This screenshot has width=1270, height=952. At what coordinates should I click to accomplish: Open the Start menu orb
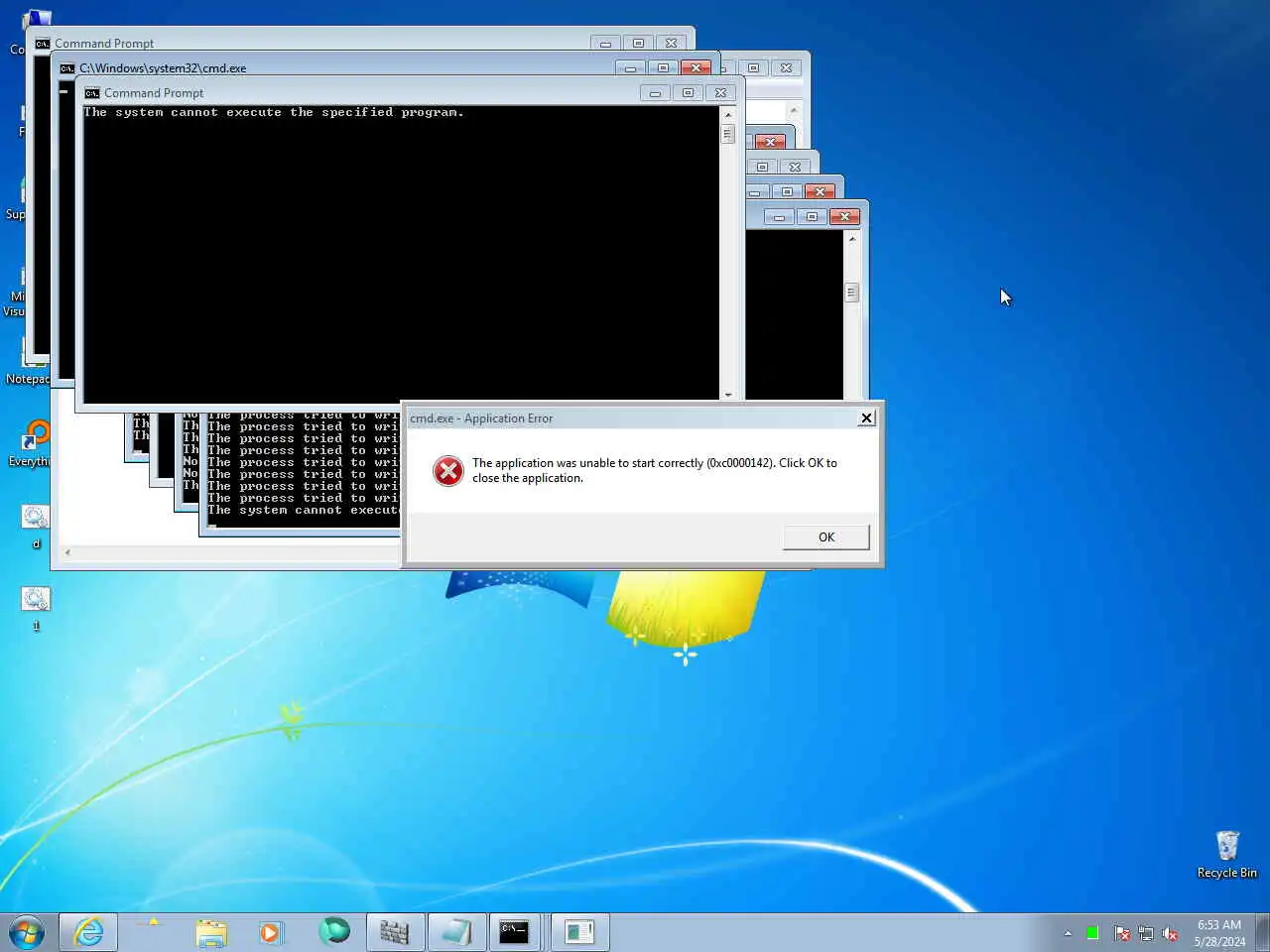[27, 932]
